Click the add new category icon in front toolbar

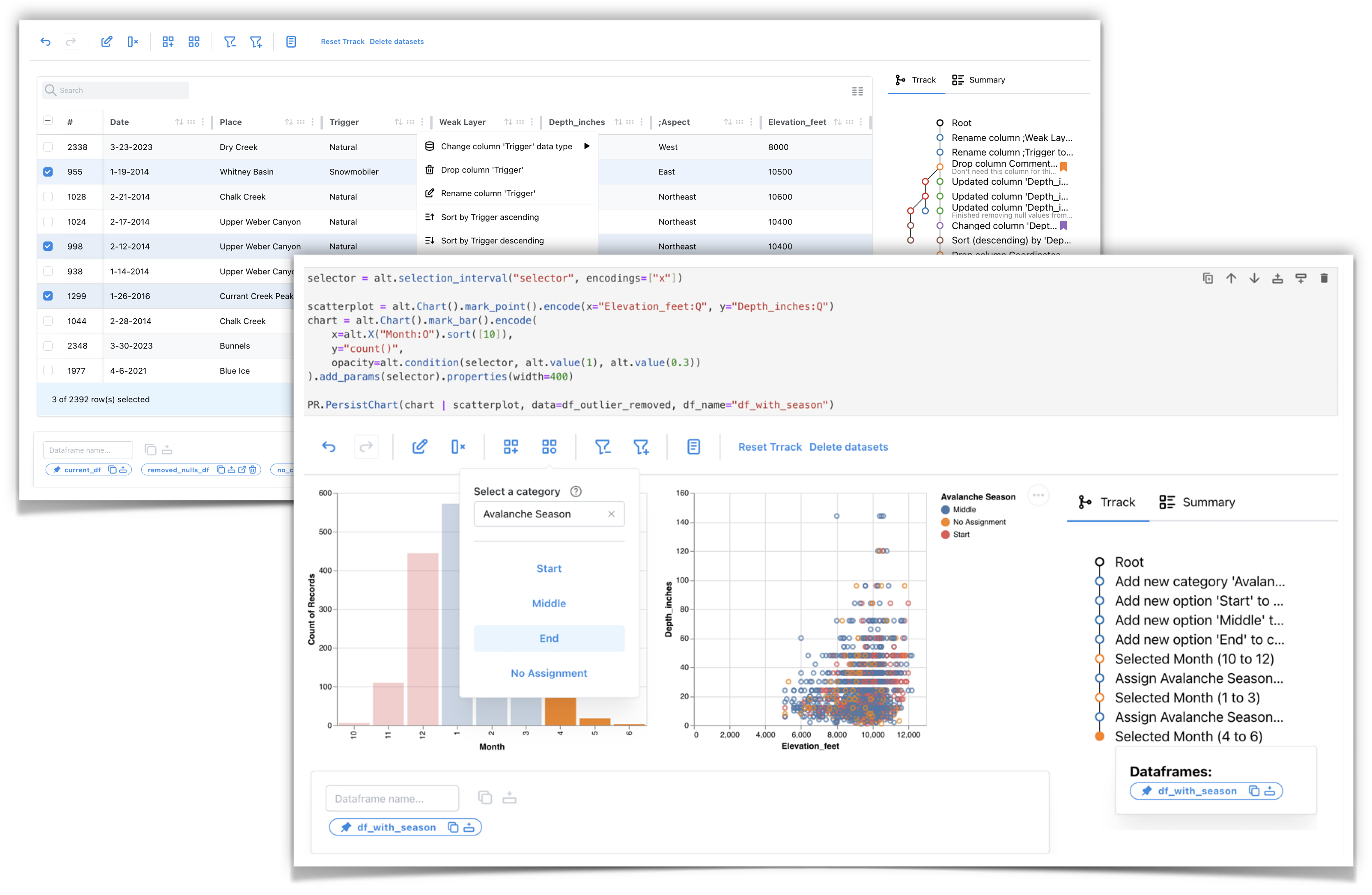[x=511, y=447]
